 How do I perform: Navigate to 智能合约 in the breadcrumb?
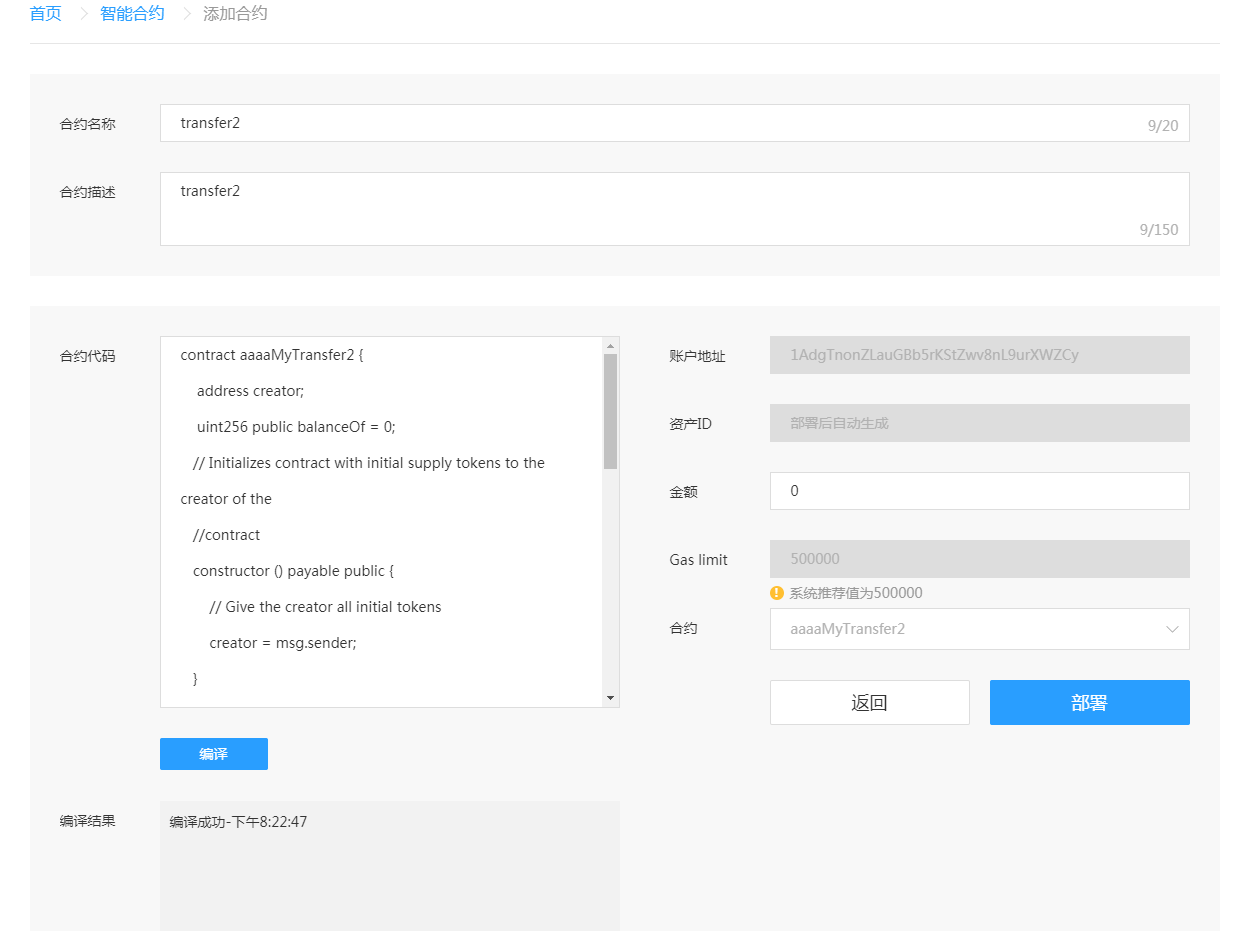(x=132, y=14)
